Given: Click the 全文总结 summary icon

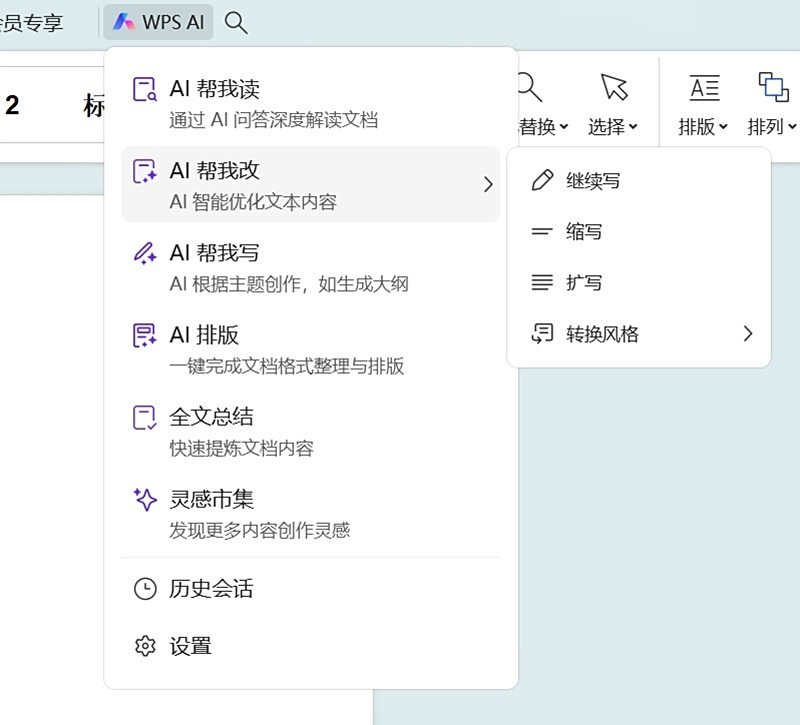Looking at the screenshot, I should tap(144, 417).
